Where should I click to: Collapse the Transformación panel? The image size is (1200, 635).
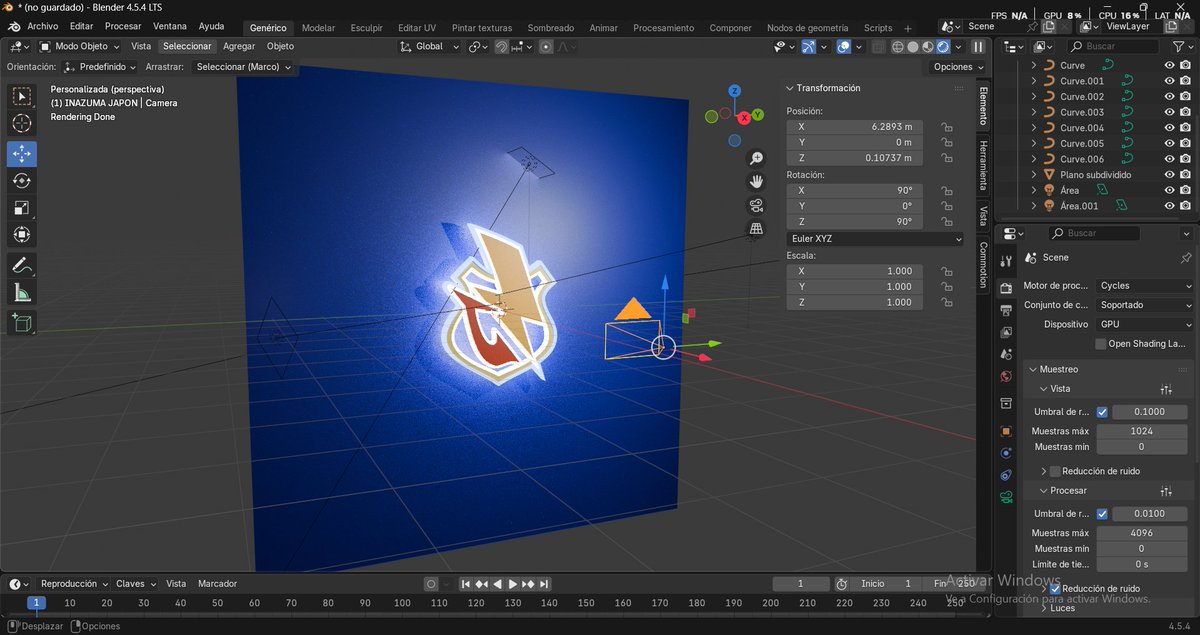pos(790,88)
